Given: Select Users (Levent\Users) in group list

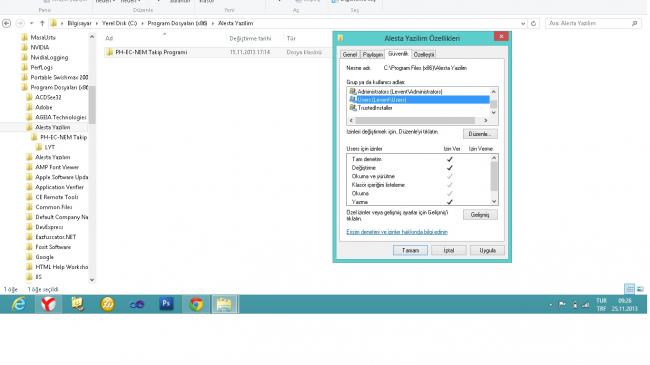Looking at the screenshot, I should click(419, 100).
